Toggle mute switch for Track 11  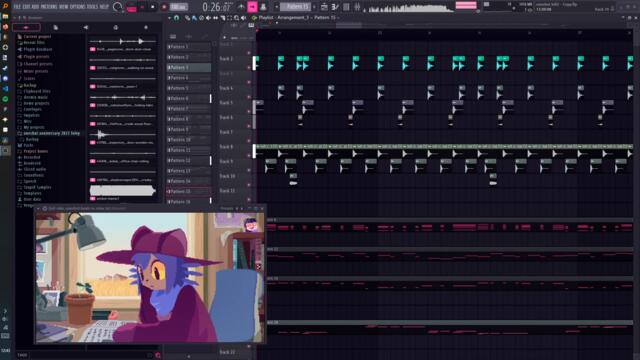[249, 200]
